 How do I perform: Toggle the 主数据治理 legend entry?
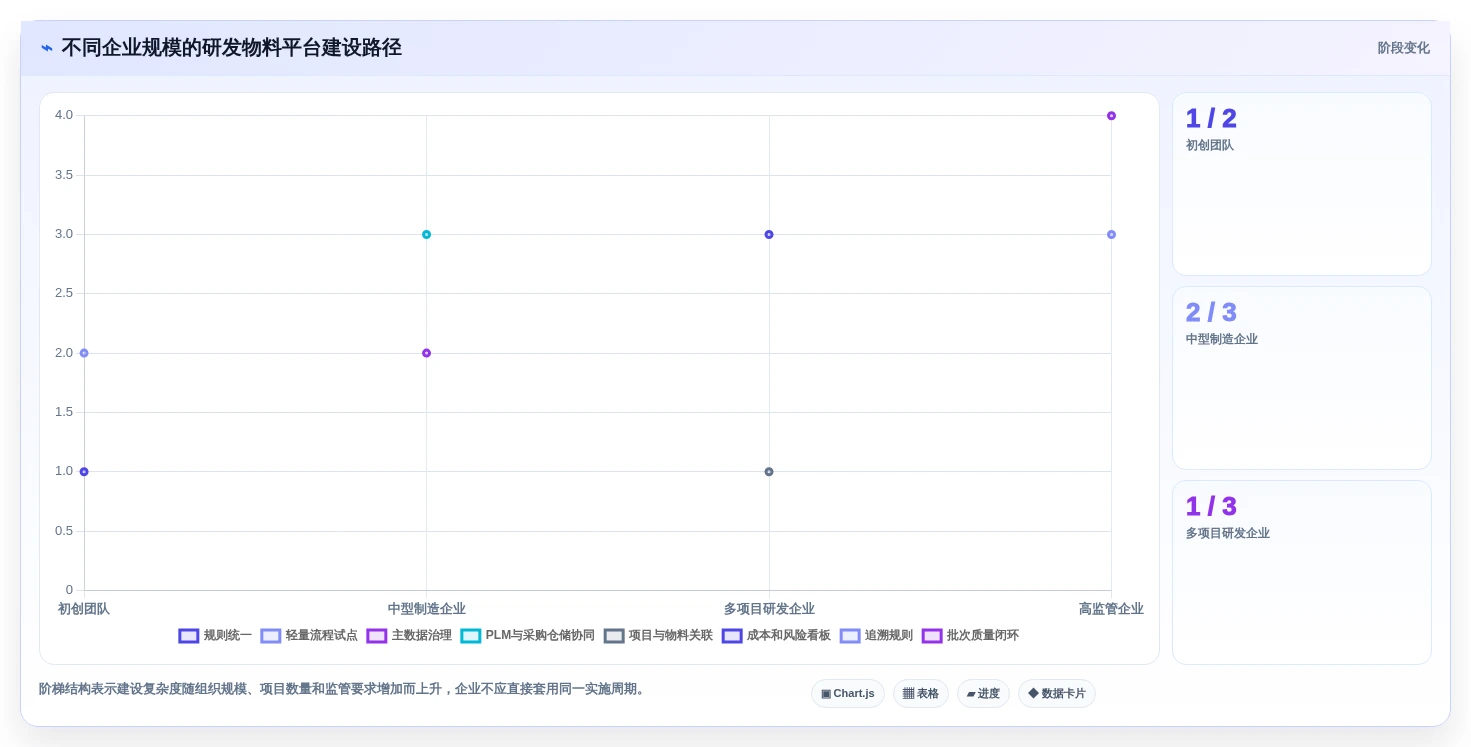point(409,635)
